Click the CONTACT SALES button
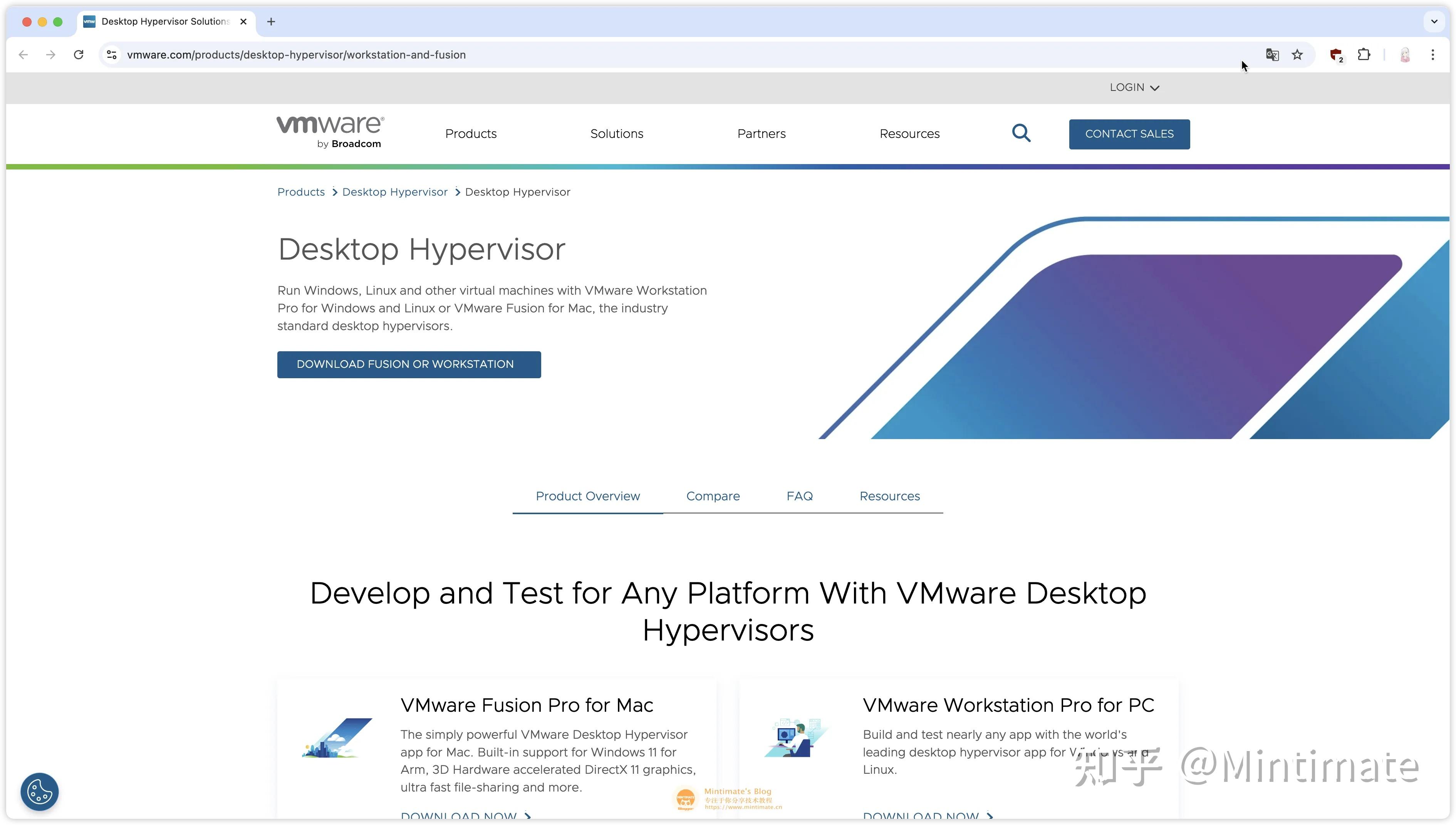 (x=1129, y=134)
